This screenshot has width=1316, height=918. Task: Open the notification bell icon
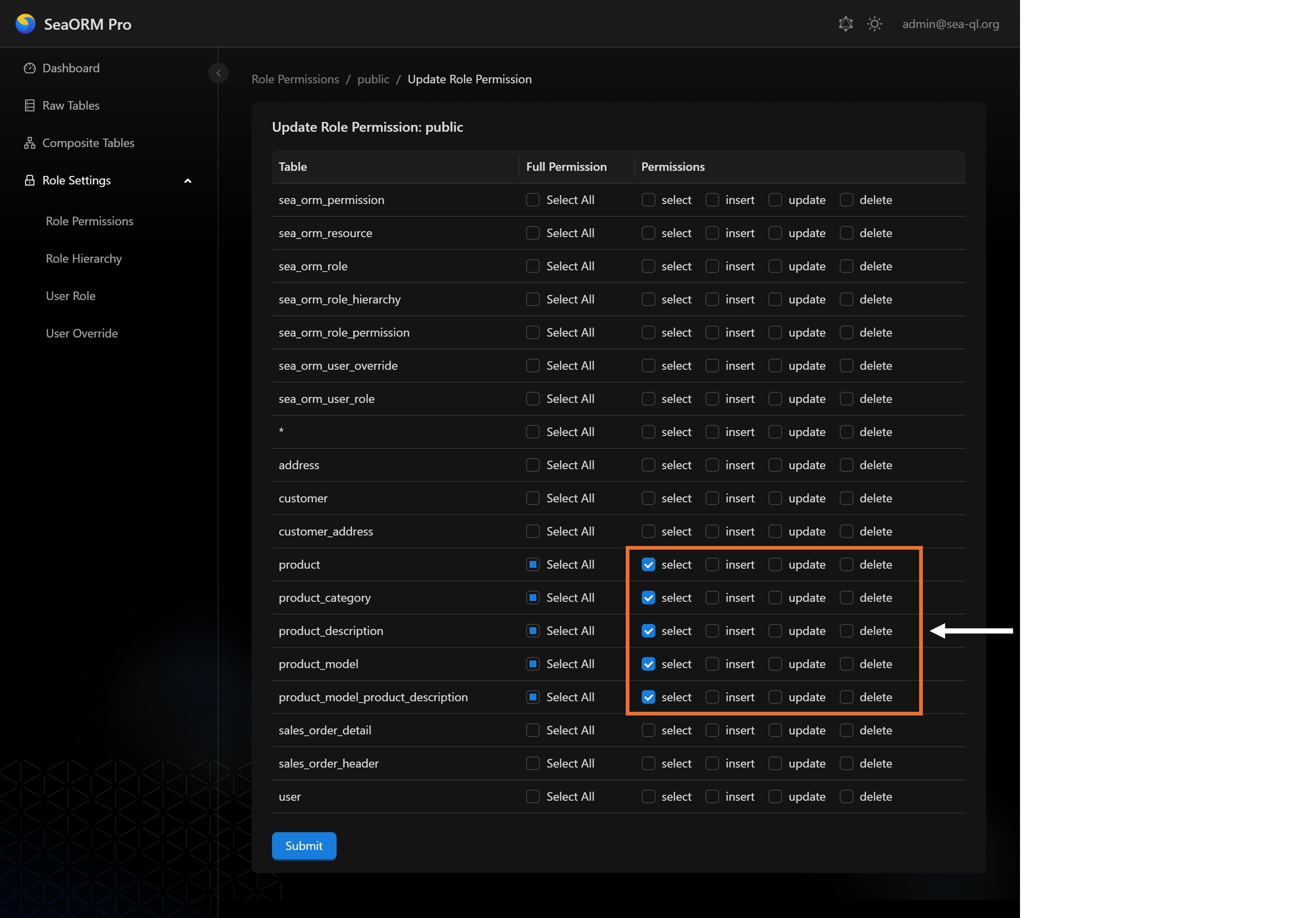[x=845, y=24]
